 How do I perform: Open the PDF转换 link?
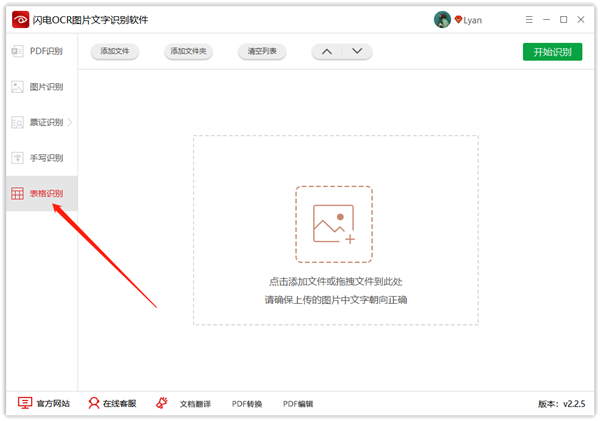(247, 404)
